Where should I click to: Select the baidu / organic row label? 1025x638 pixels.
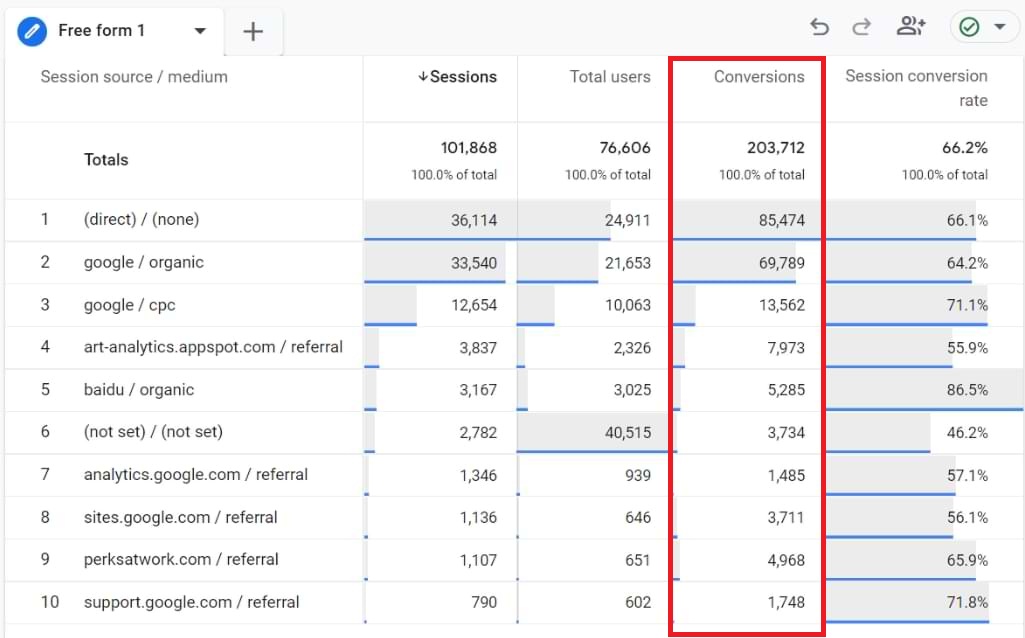139,390
